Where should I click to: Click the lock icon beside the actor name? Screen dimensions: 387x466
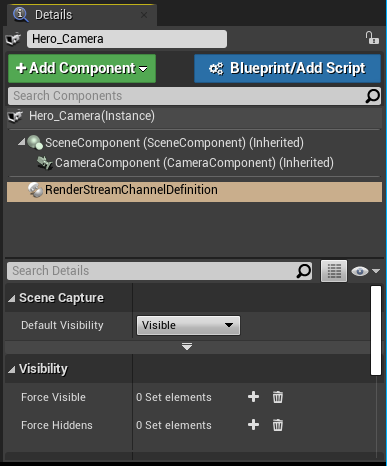point(372,38)
